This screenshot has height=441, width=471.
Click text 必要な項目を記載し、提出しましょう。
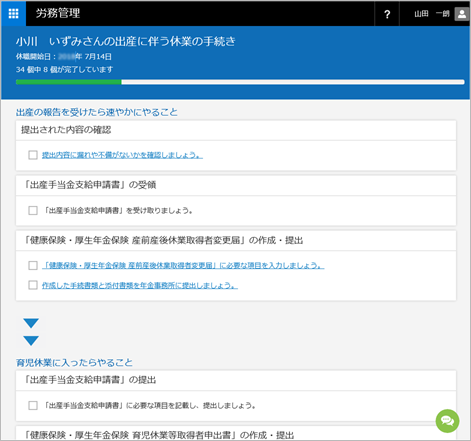point(195,406)
